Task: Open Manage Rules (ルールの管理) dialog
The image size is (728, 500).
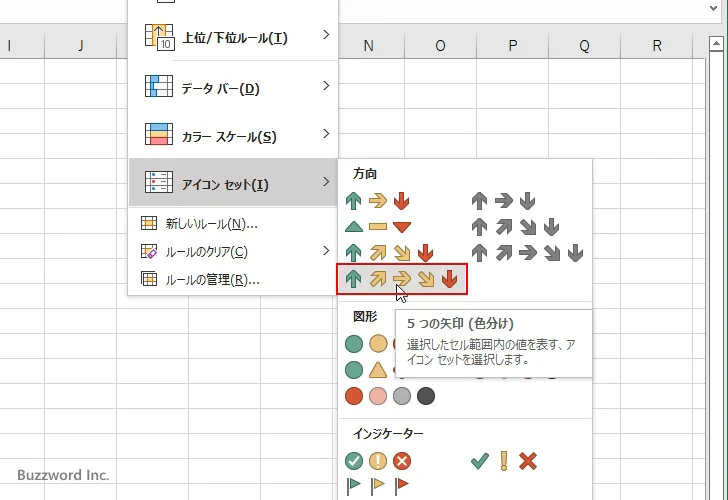Action: point(234,279)
